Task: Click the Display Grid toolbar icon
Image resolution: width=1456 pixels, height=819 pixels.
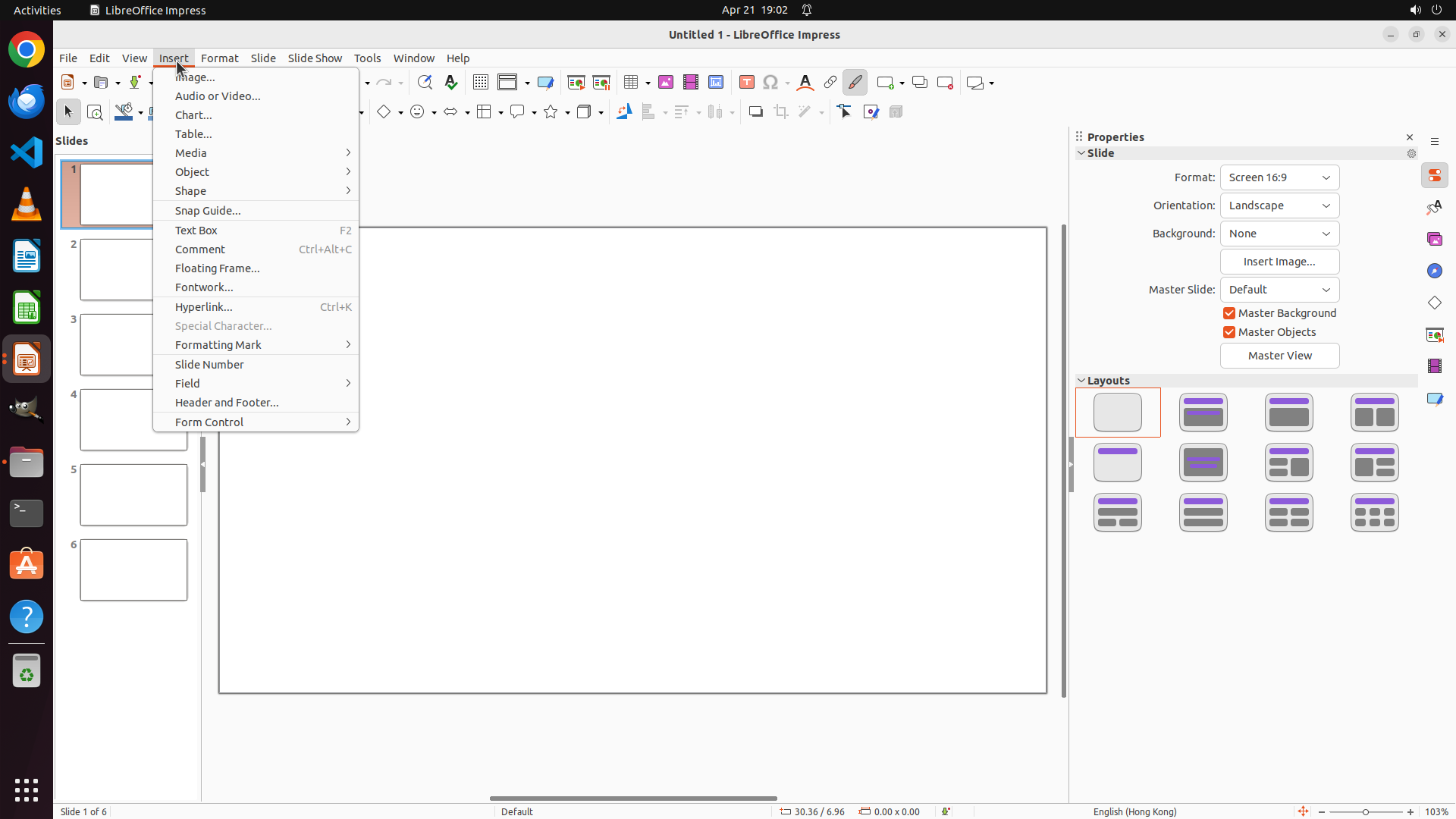Action: pos(481,82)
